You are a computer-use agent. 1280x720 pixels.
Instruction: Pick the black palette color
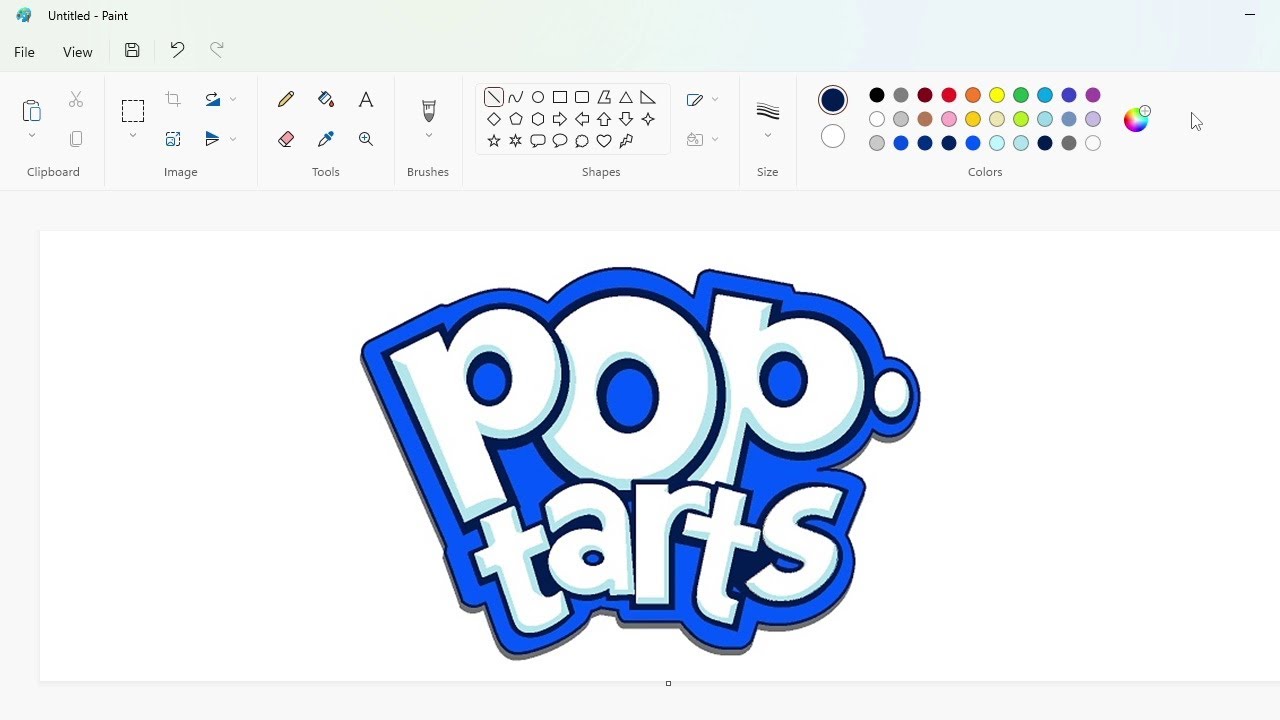[877, 95]
